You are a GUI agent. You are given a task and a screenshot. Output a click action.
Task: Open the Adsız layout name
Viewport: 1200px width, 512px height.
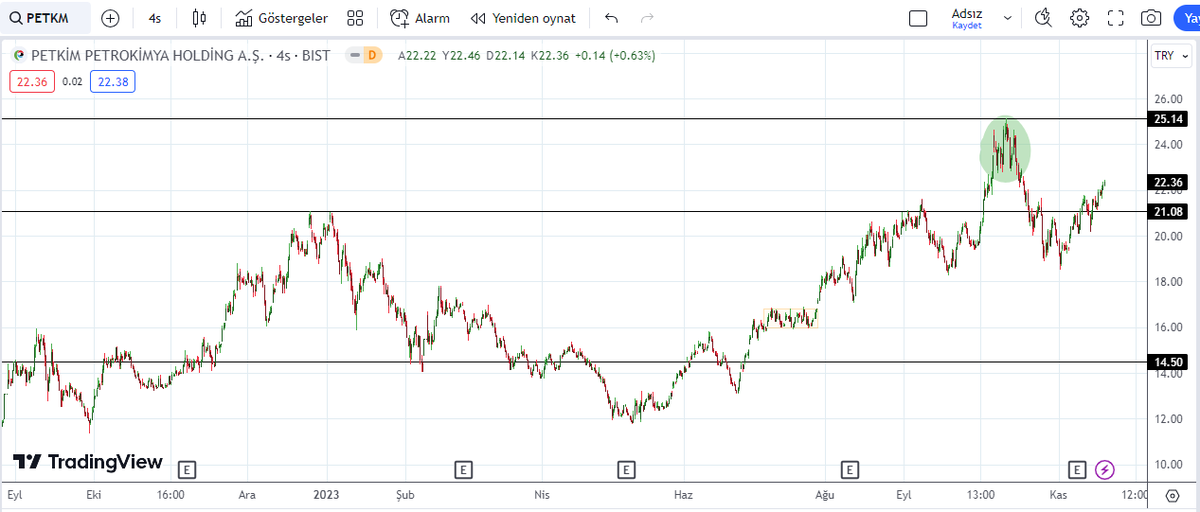click(967, 13)
